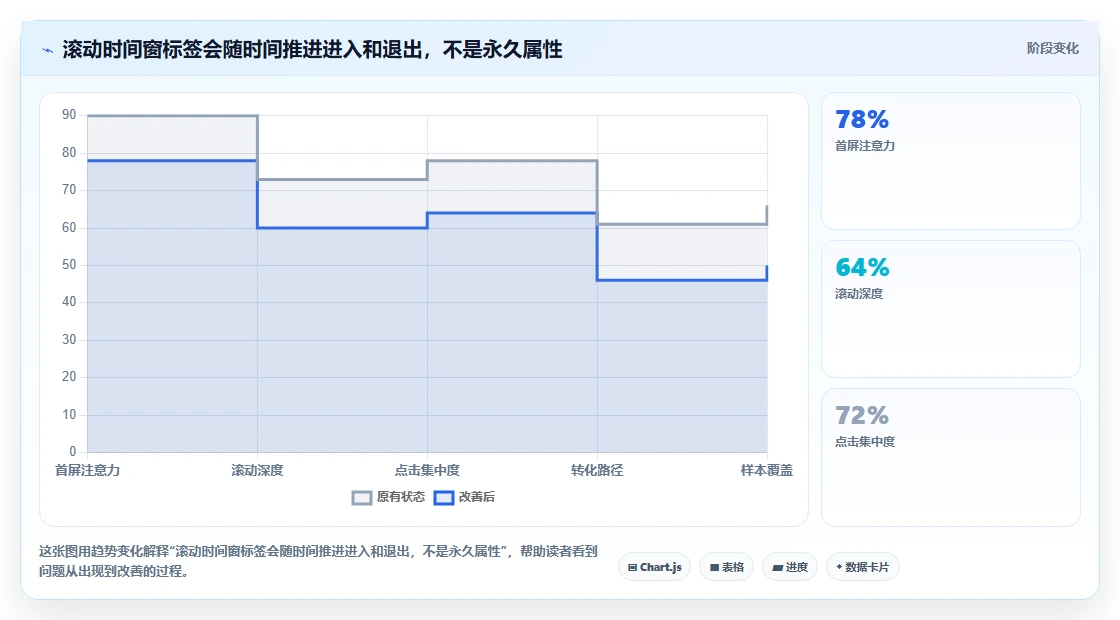Click the 64% value text
The width and height of the screenshot is (1120, 620).
pos(862,267)
